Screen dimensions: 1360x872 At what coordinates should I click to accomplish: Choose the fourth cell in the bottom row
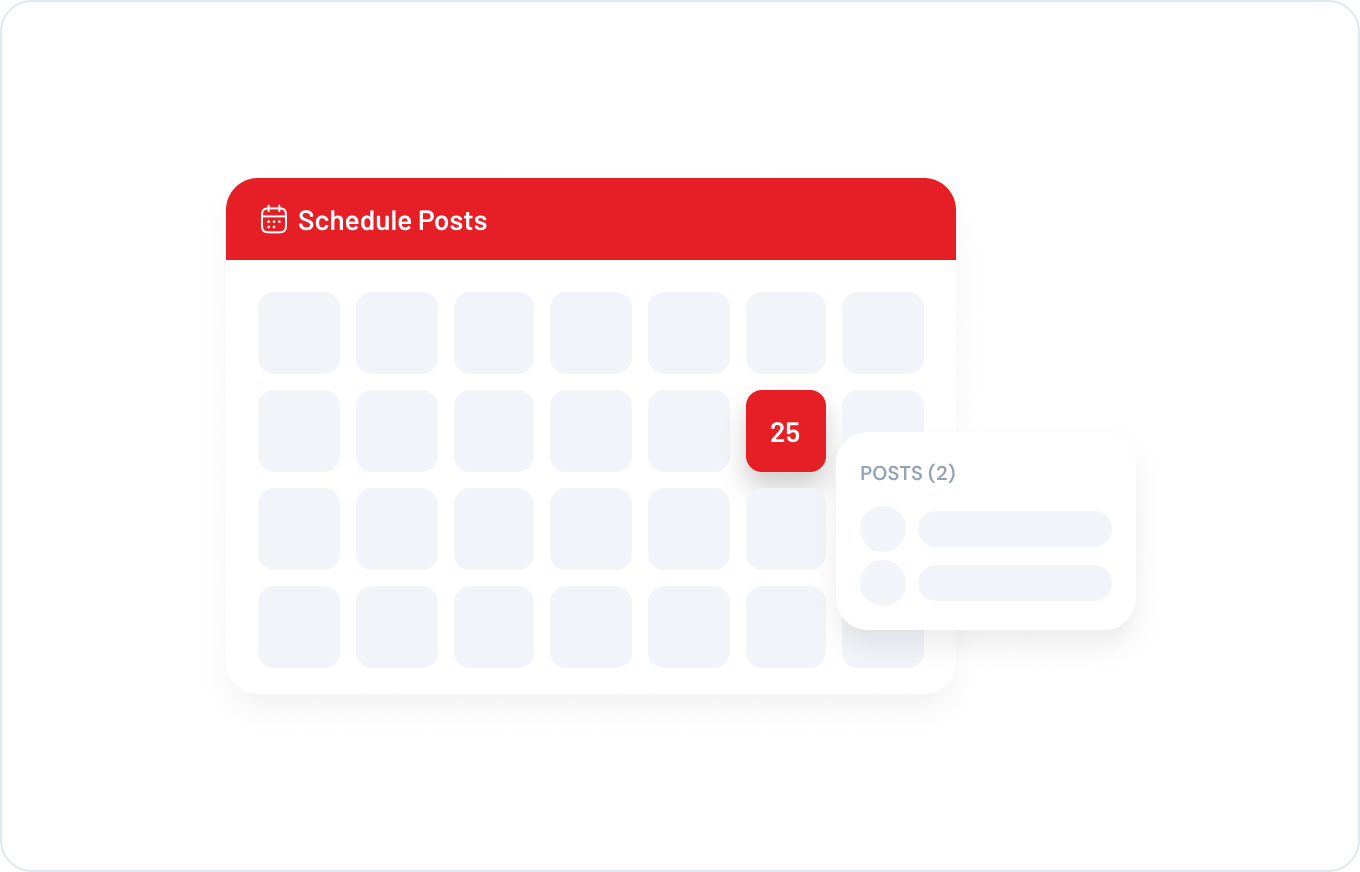tap(591, 627)
